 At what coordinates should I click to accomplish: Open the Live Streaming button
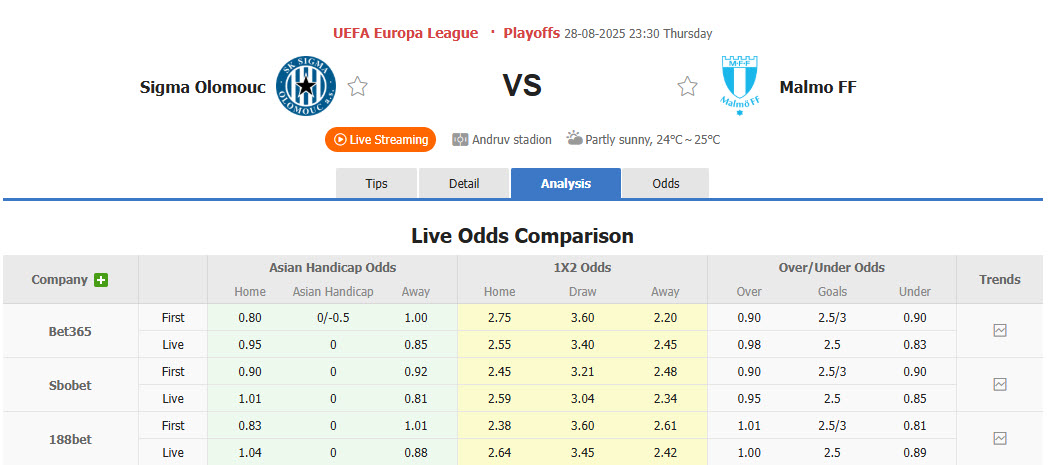[381, 140]
